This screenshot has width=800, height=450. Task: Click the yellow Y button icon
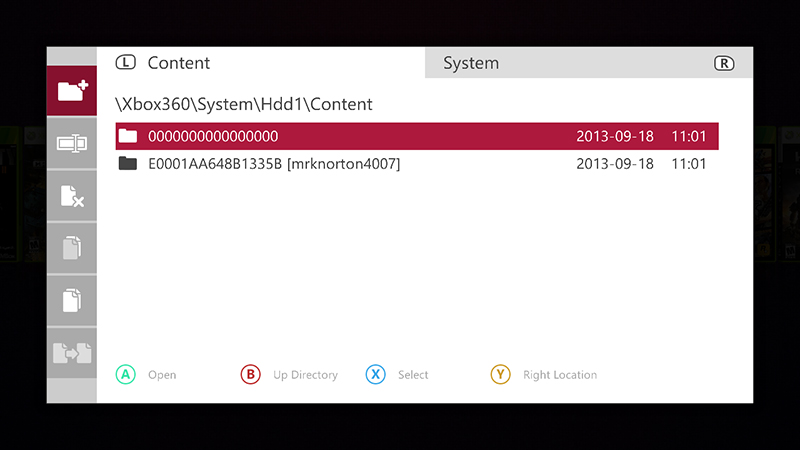tap(501, 374)
